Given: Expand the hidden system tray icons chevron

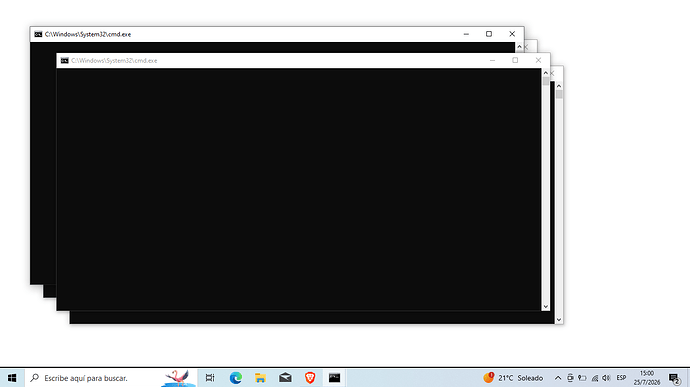Looking at the screenshot, I should click(x=558, y=378).
